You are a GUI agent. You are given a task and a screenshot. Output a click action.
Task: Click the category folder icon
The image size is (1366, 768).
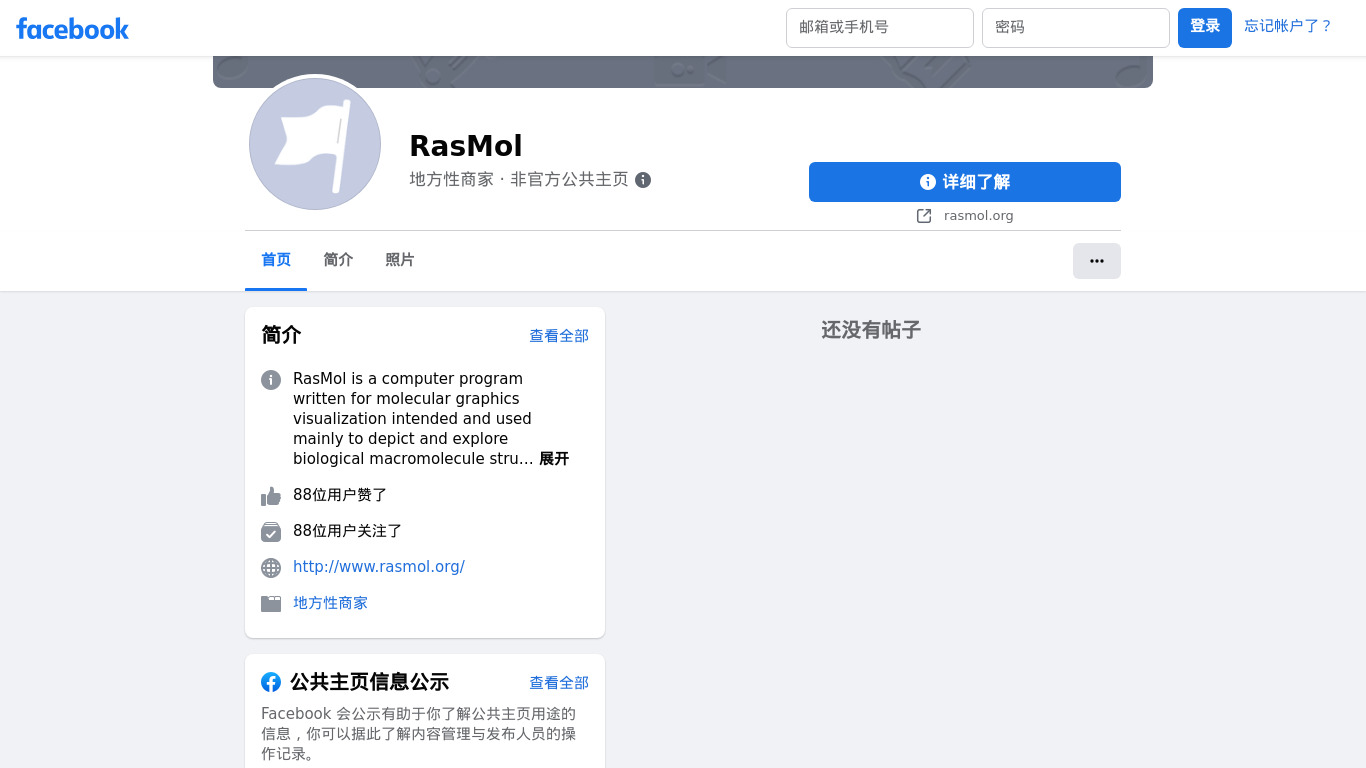[x=271, y=604]
